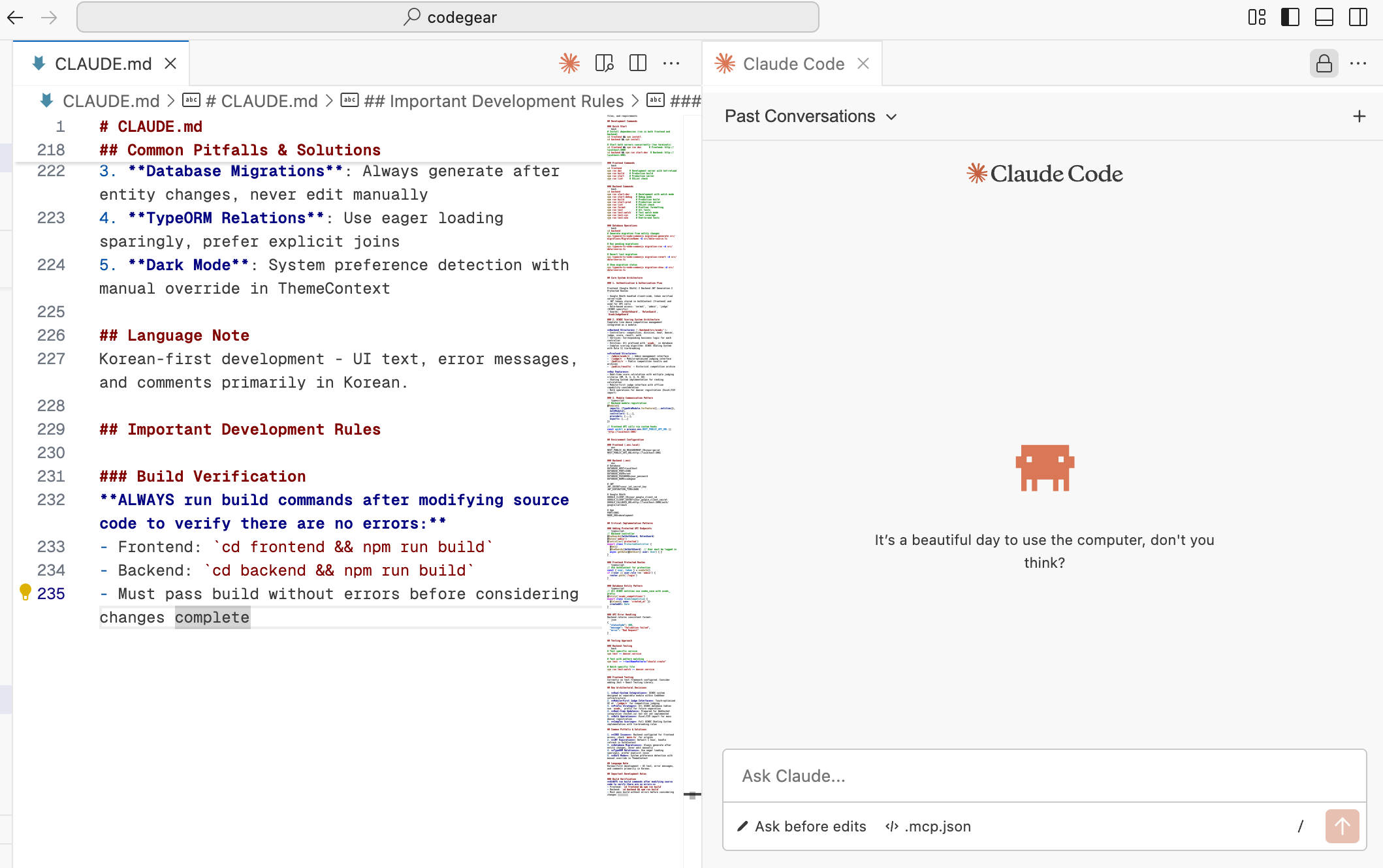The height and width of the screenshot is (868, 1383).
Task: Select the Claude Code panel tab
Action: point(793,63)
